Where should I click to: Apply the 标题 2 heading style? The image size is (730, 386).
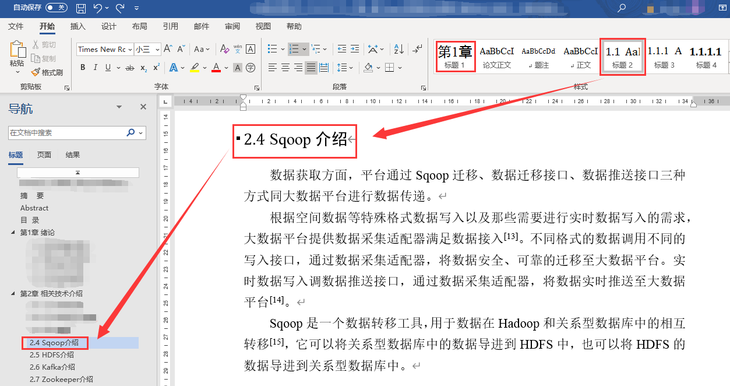point(622,57)
